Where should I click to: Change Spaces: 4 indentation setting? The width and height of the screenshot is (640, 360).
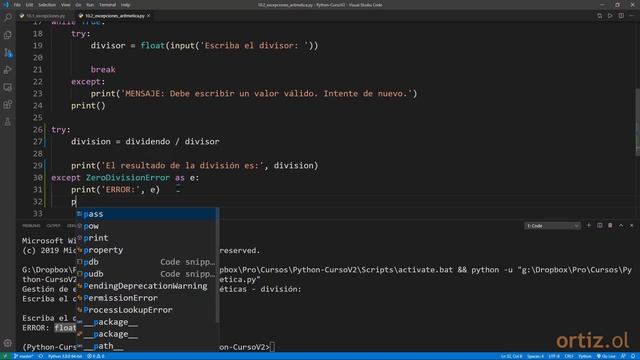536,356
